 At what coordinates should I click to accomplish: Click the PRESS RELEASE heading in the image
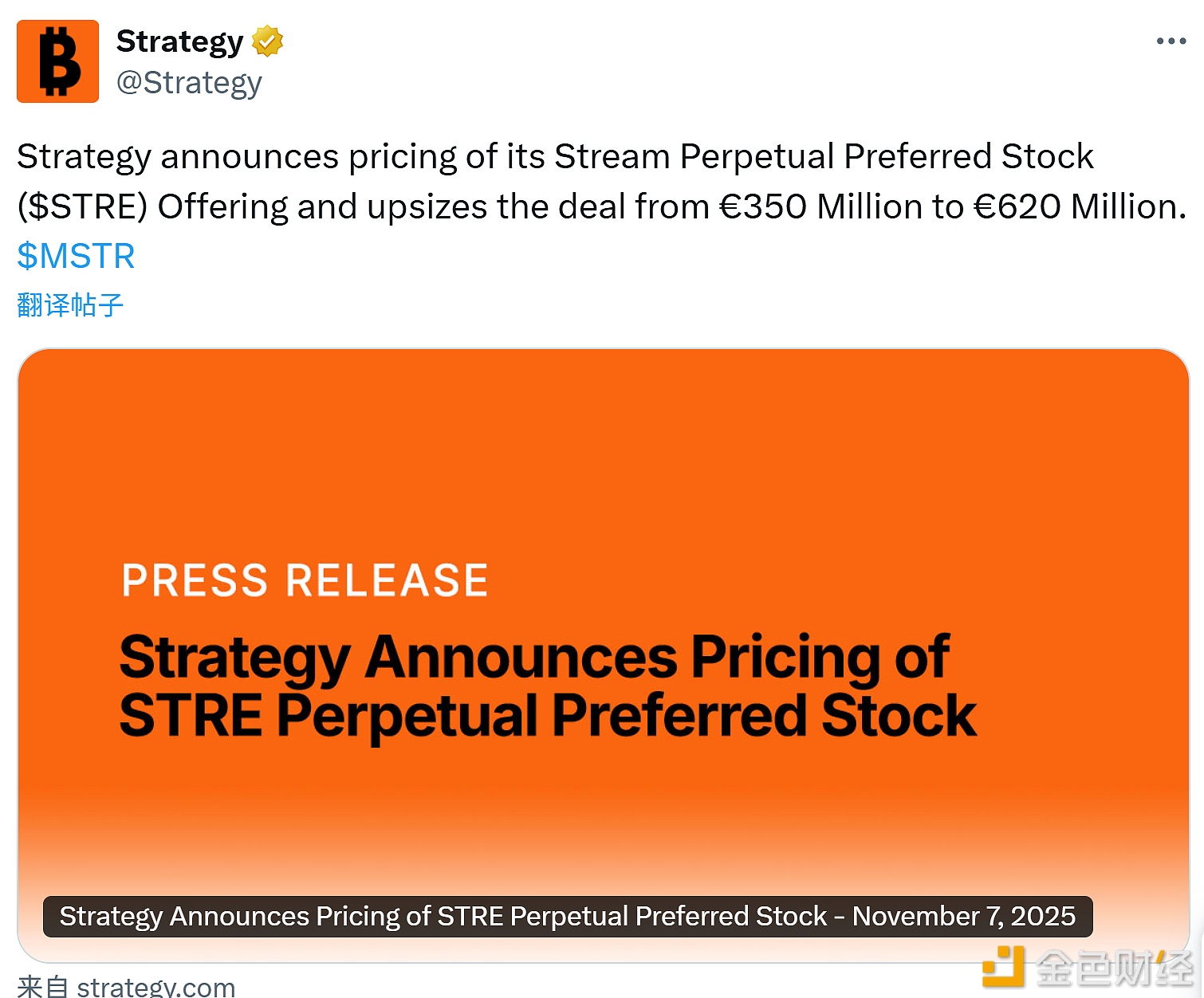[x=304, y=580]
